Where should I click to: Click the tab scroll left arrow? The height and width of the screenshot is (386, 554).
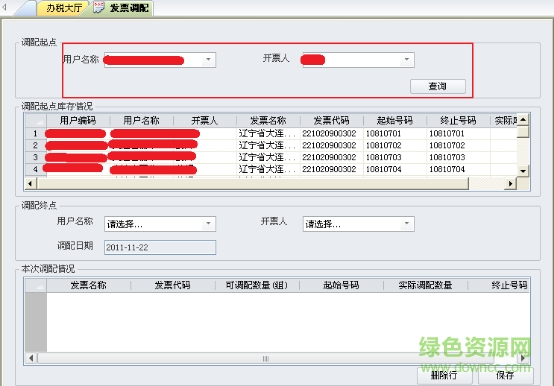5,7
